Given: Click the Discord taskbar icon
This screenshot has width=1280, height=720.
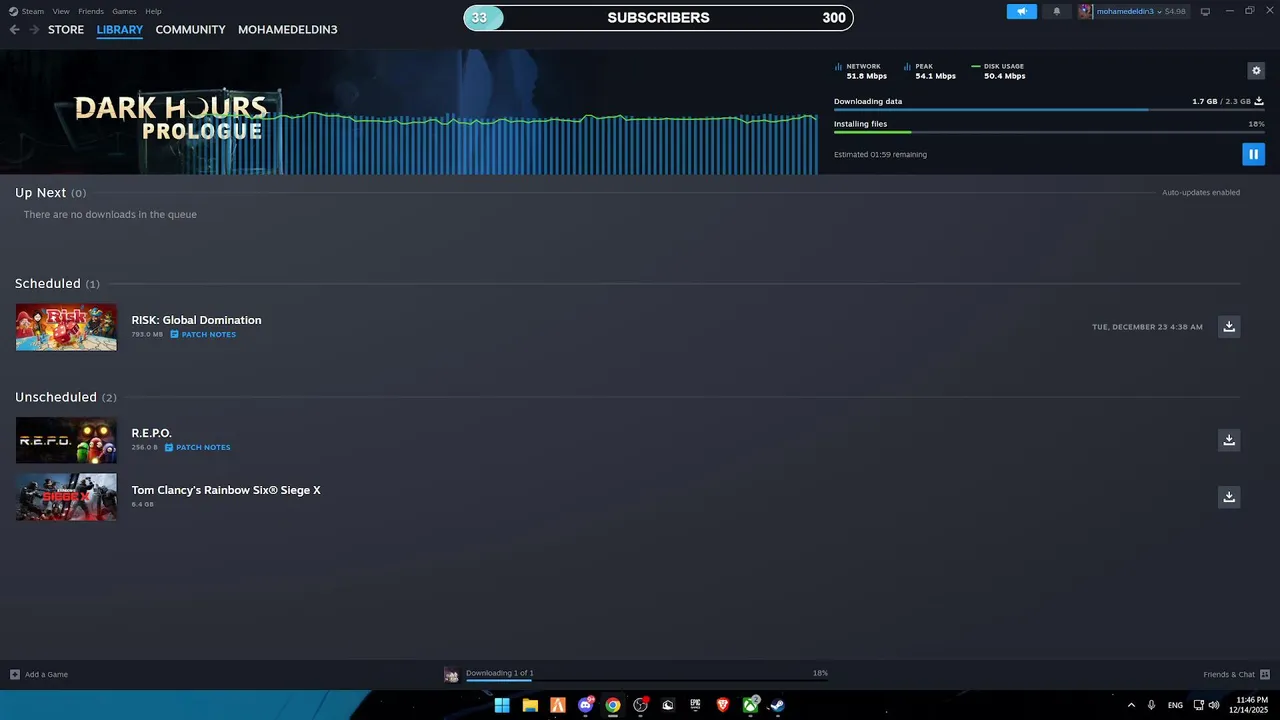Looking at the screenshot, I should tap(586, 705).
